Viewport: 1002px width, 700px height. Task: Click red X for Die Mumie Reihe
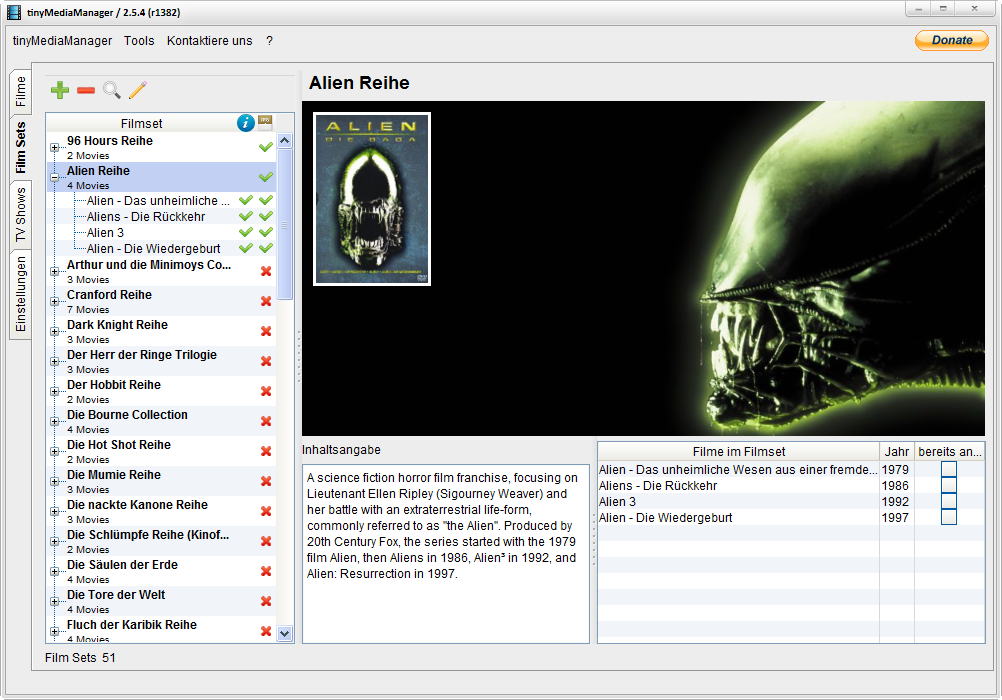coord(266,481)
